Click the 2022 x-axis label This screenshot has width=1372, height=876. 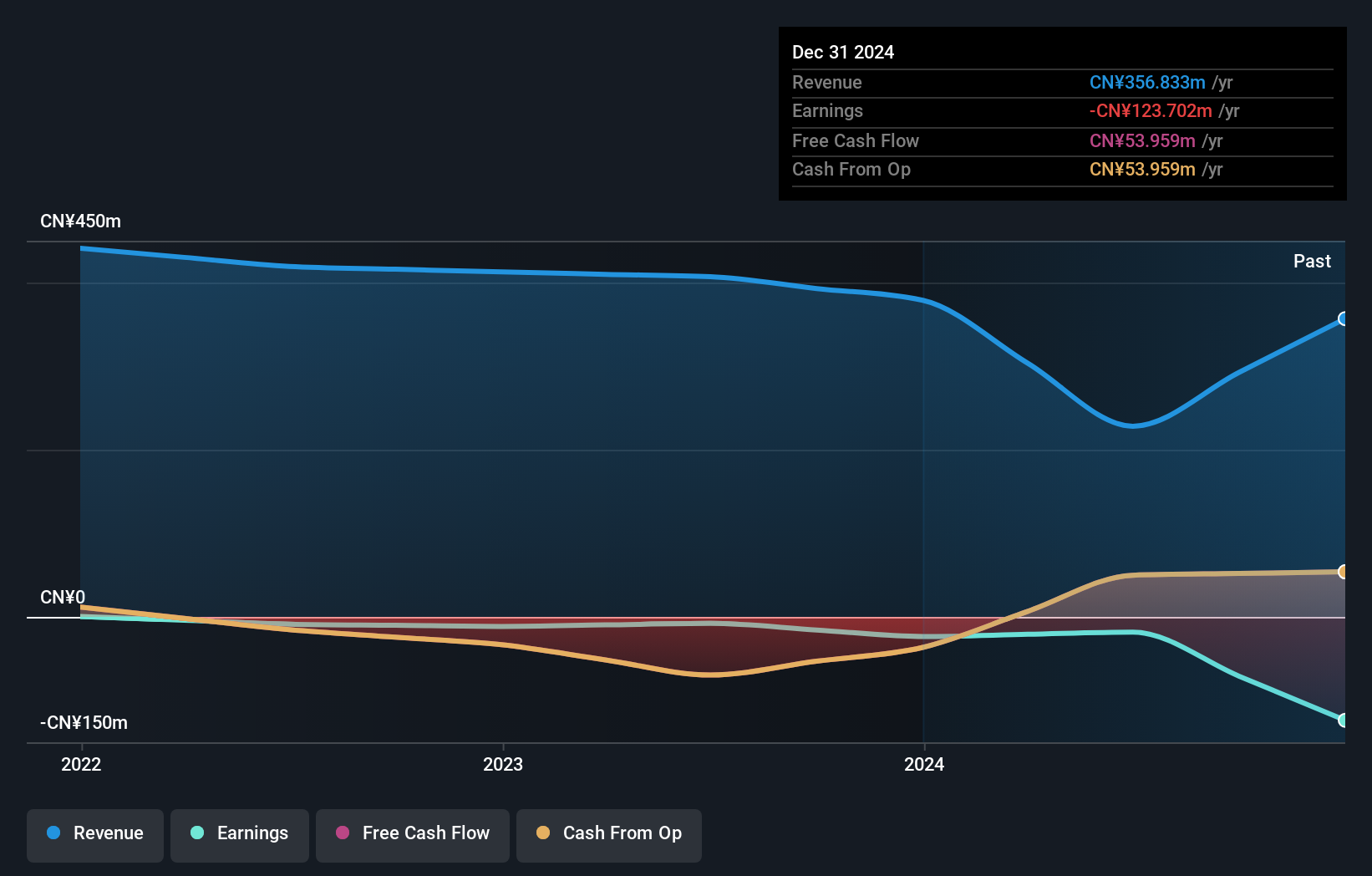pyautogui.click(x=81, y=764)
